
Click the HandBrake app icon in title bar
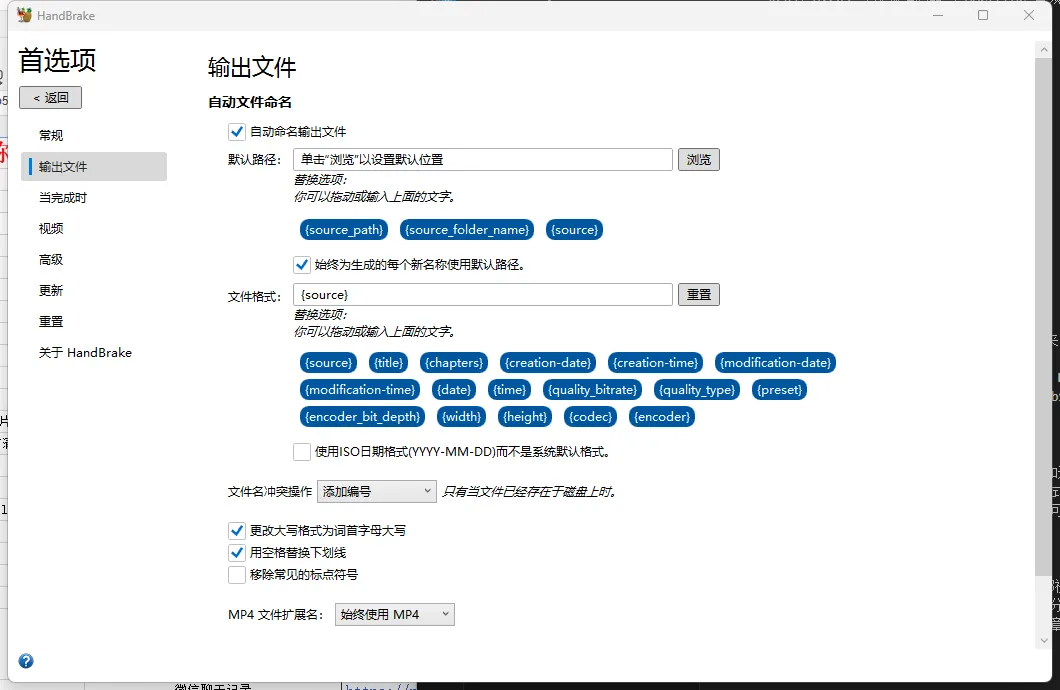pos(24,15)
